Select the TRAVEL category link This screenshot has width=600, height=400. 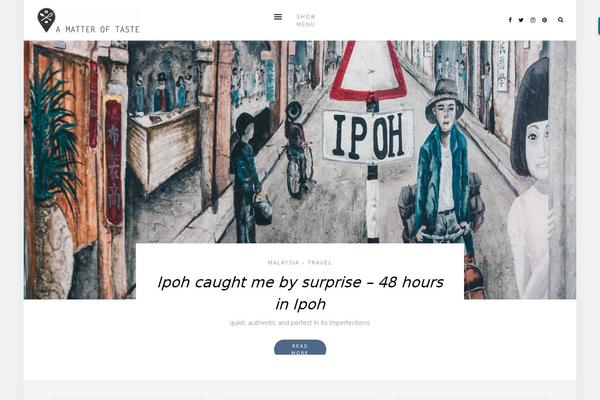click(320, 262)
